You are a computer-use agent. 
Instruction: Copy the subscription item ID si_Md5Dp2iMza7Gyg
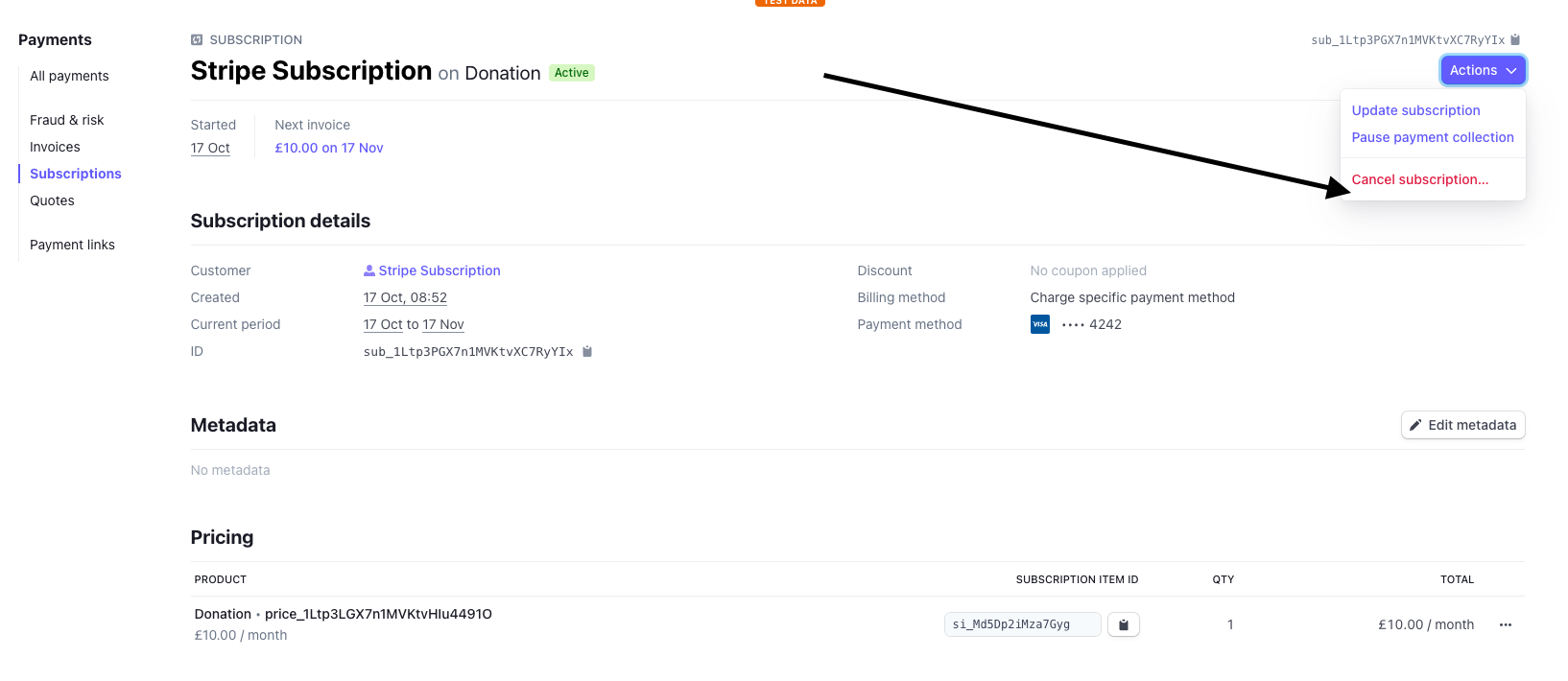click(1123, 624)
